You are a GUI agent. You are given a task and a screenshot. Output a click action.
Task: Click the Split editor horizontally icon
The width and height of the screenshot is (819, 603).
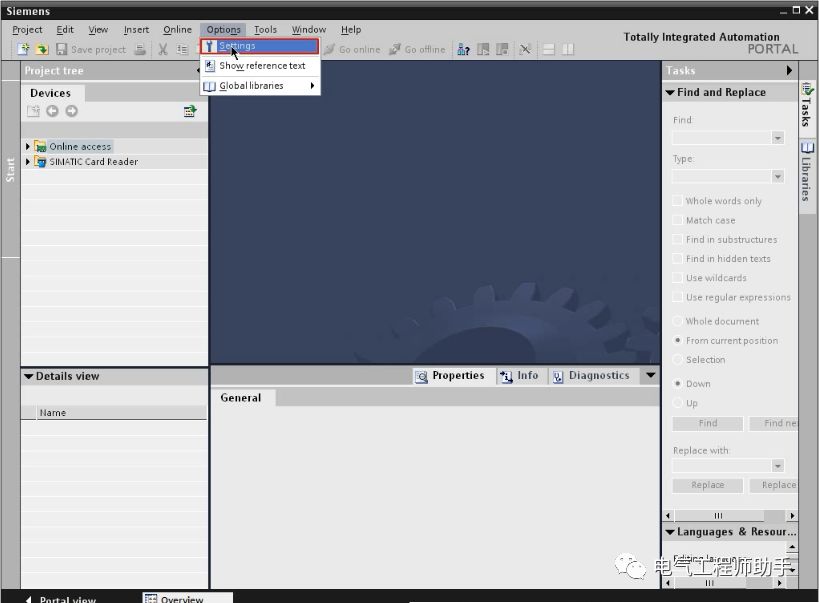coord(548,50)
